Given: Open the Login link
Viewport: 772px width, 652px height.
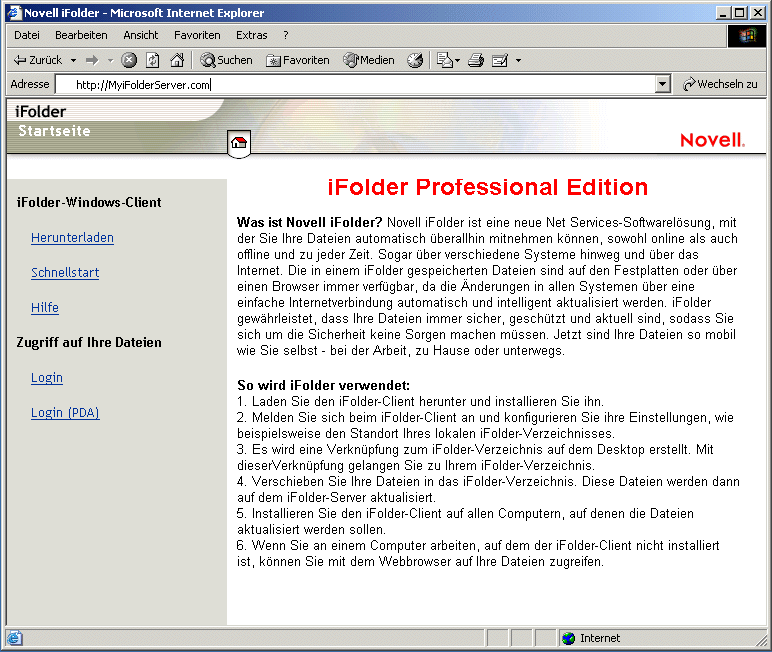Looking at the screenshot, I should click(47, 377).
